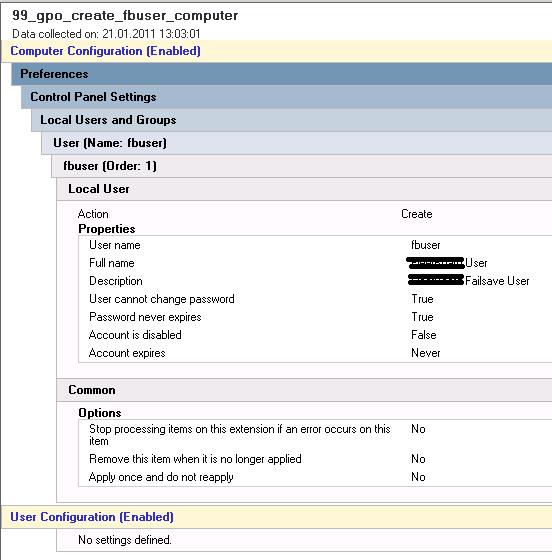
Task: Click True value for User cannot change password
Action: [x=422, y=299]
